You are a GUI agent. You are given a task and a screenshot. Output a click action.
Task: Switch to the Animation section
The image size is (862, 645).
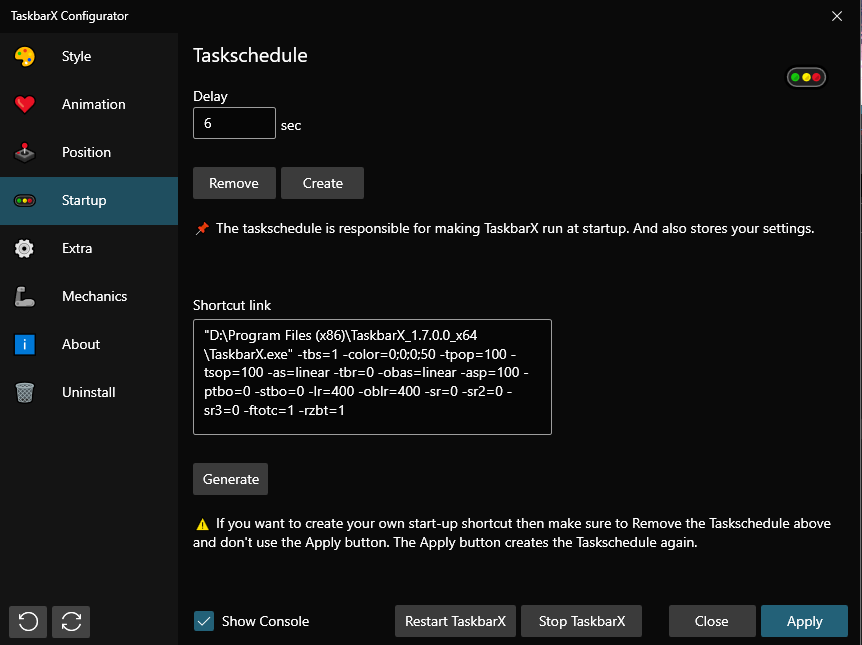click(x=89, y=104)
